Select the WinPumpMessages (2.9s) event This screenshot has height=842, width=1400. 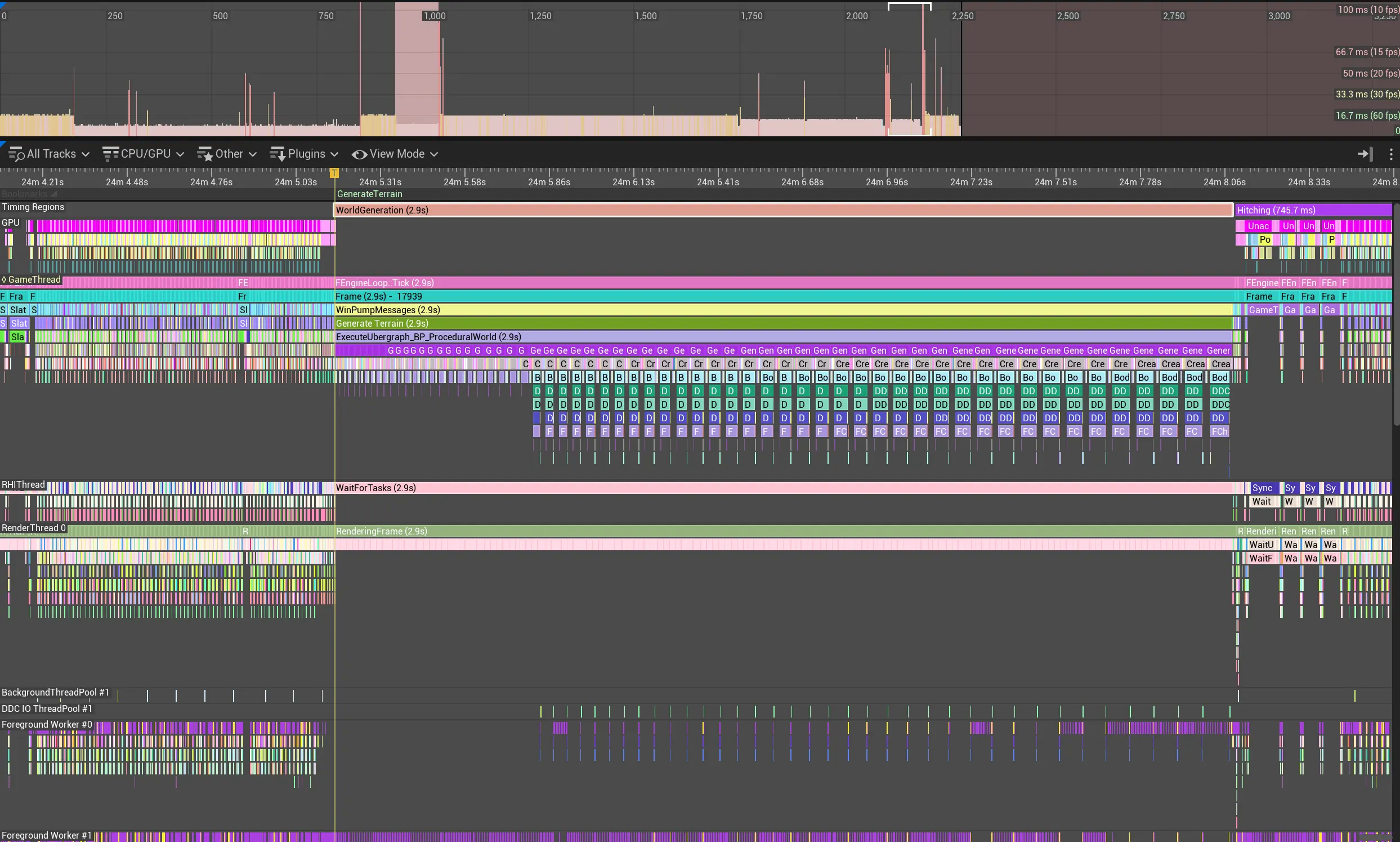784,310
